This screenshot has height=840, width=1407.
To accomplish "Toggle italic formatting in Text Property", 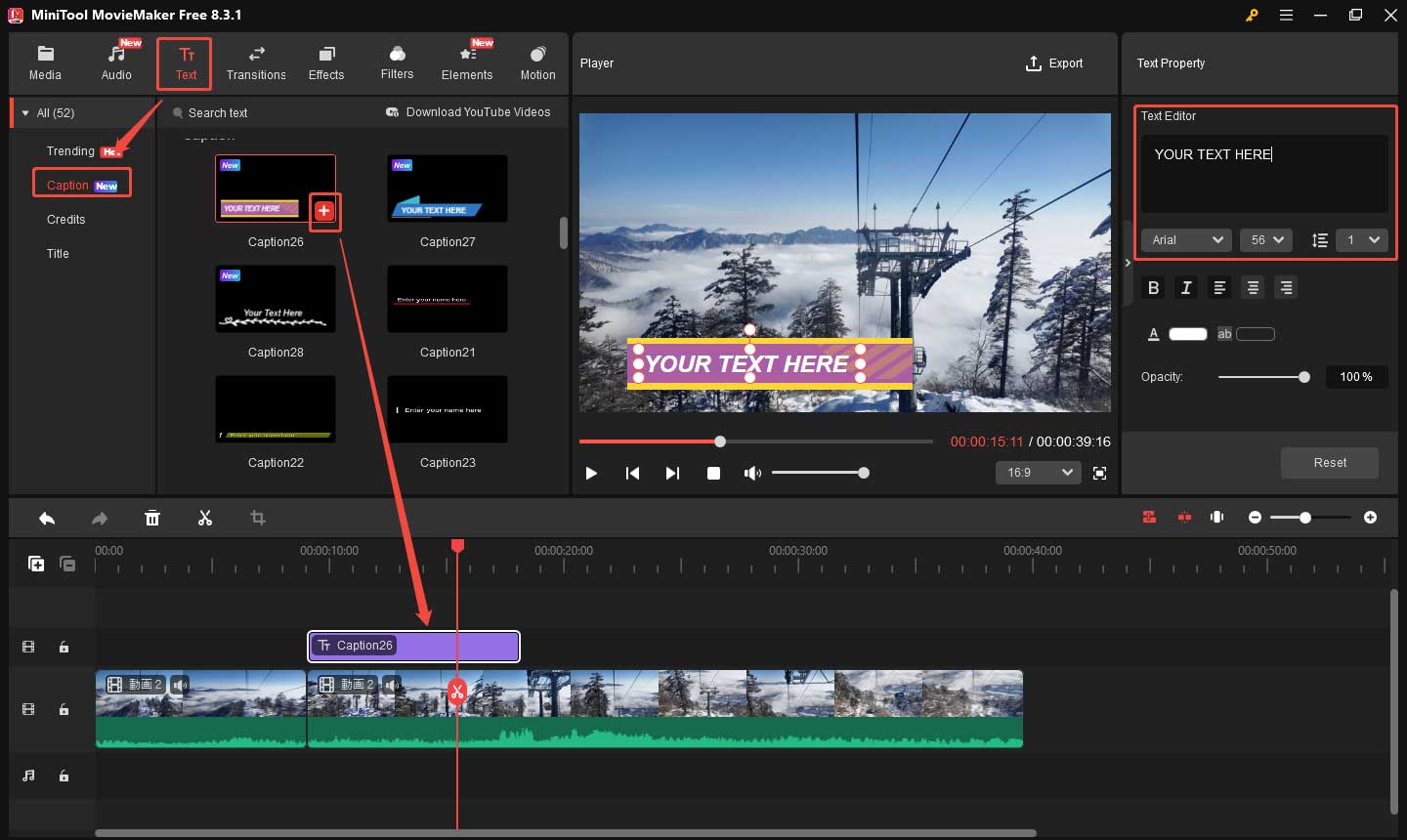I will 1186,287.
